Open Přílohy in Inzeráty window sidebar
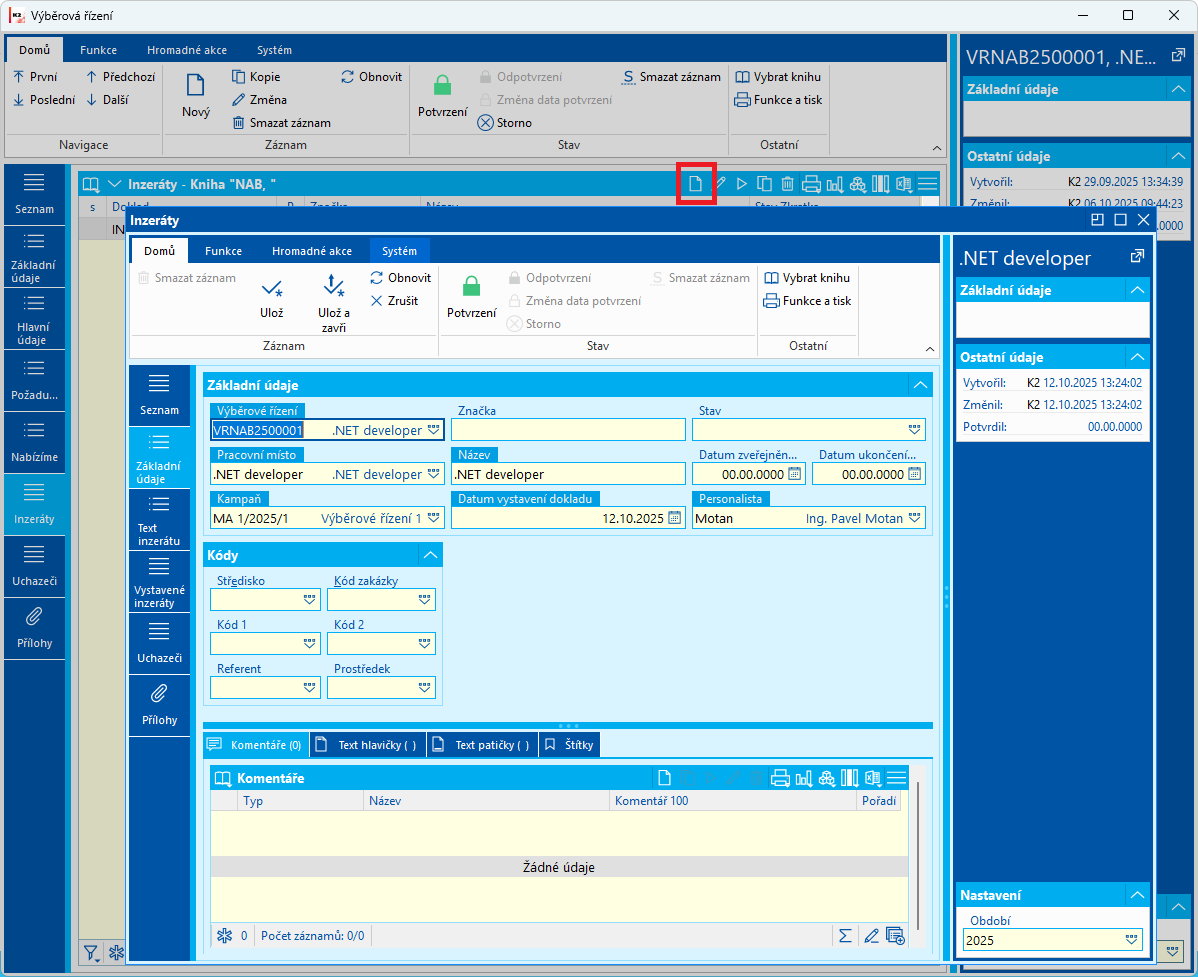The image size is (1198, 977). point(159,706)
